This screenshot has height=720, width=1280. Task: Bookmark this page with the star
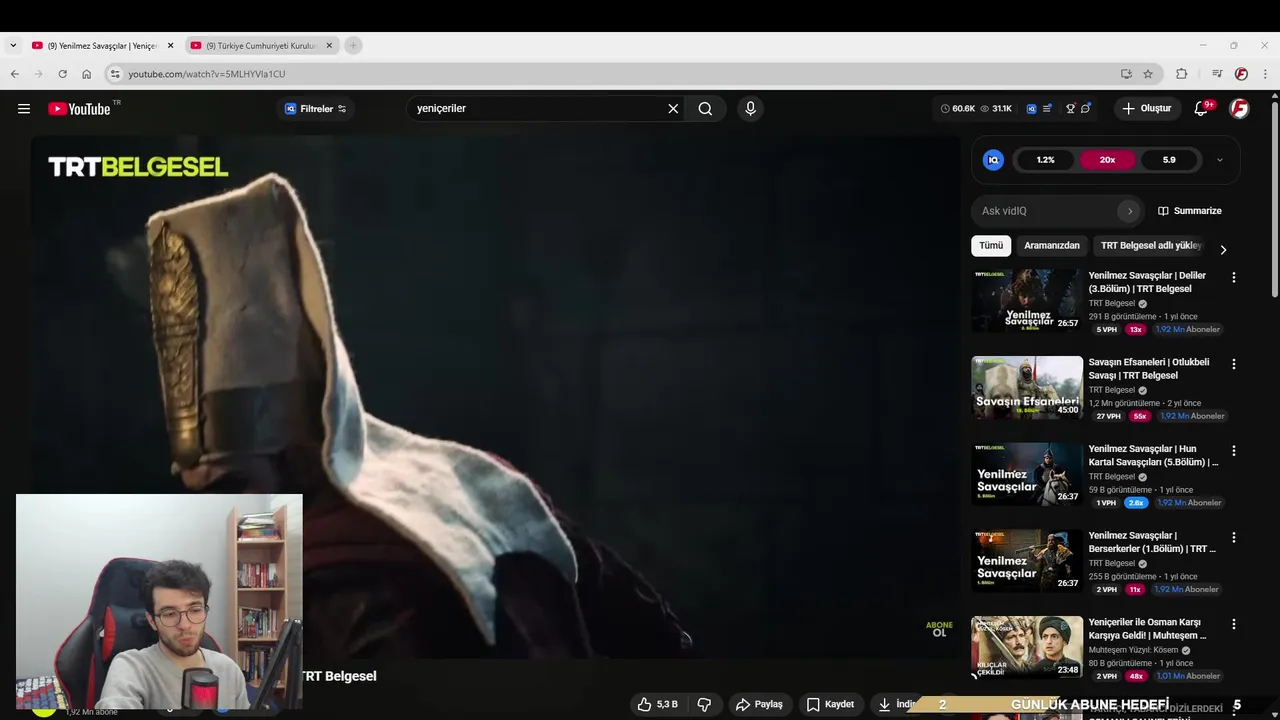pyautogui.click(x=1148, y=74)
